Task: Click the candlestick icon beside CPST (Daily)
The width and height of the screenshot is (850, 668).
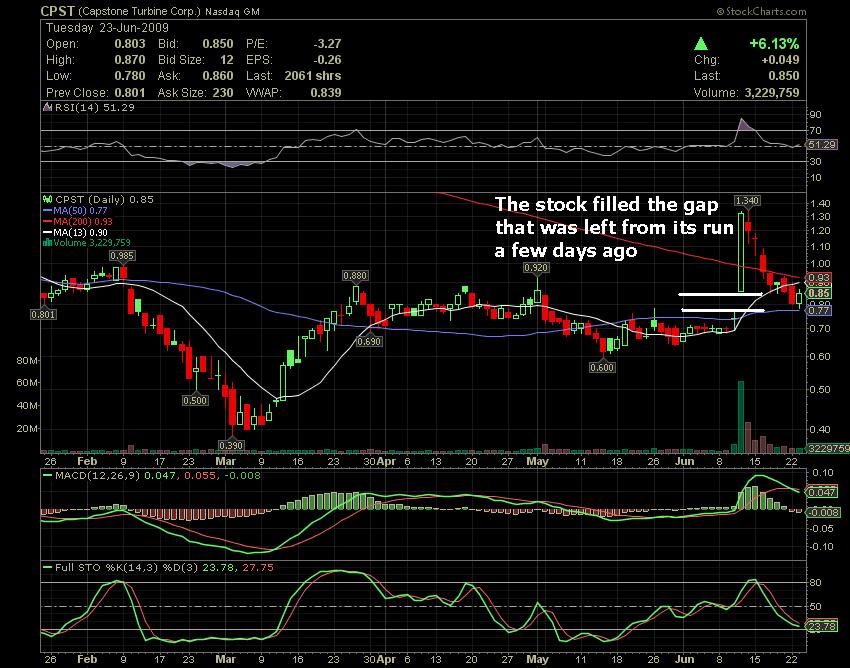Action: pos(48,200)
